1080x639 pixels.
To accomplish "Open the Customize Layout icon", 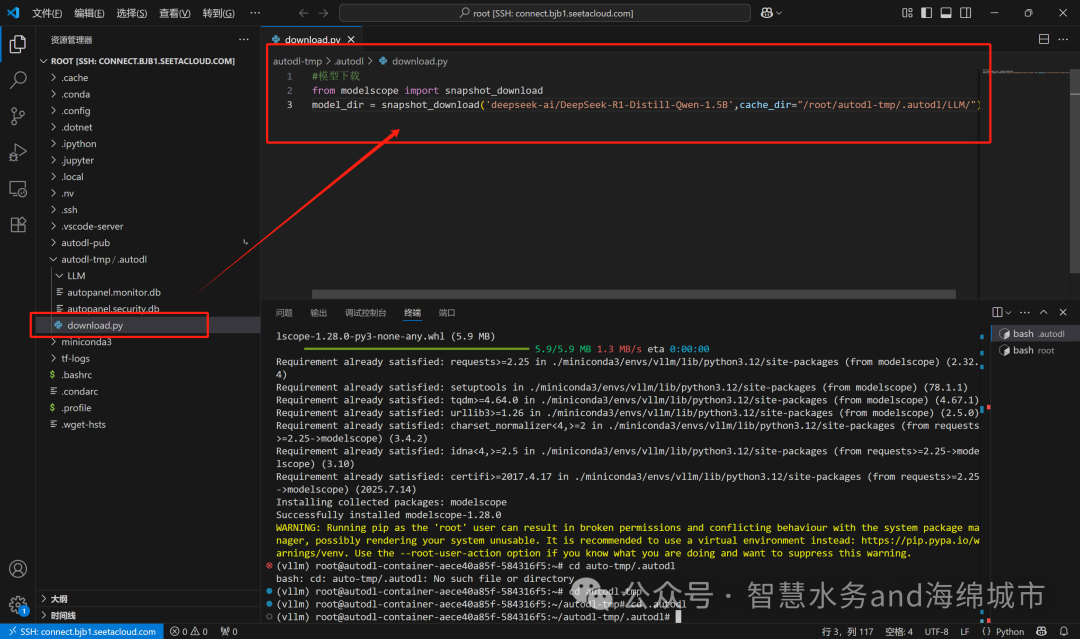I will coord(907,12).
